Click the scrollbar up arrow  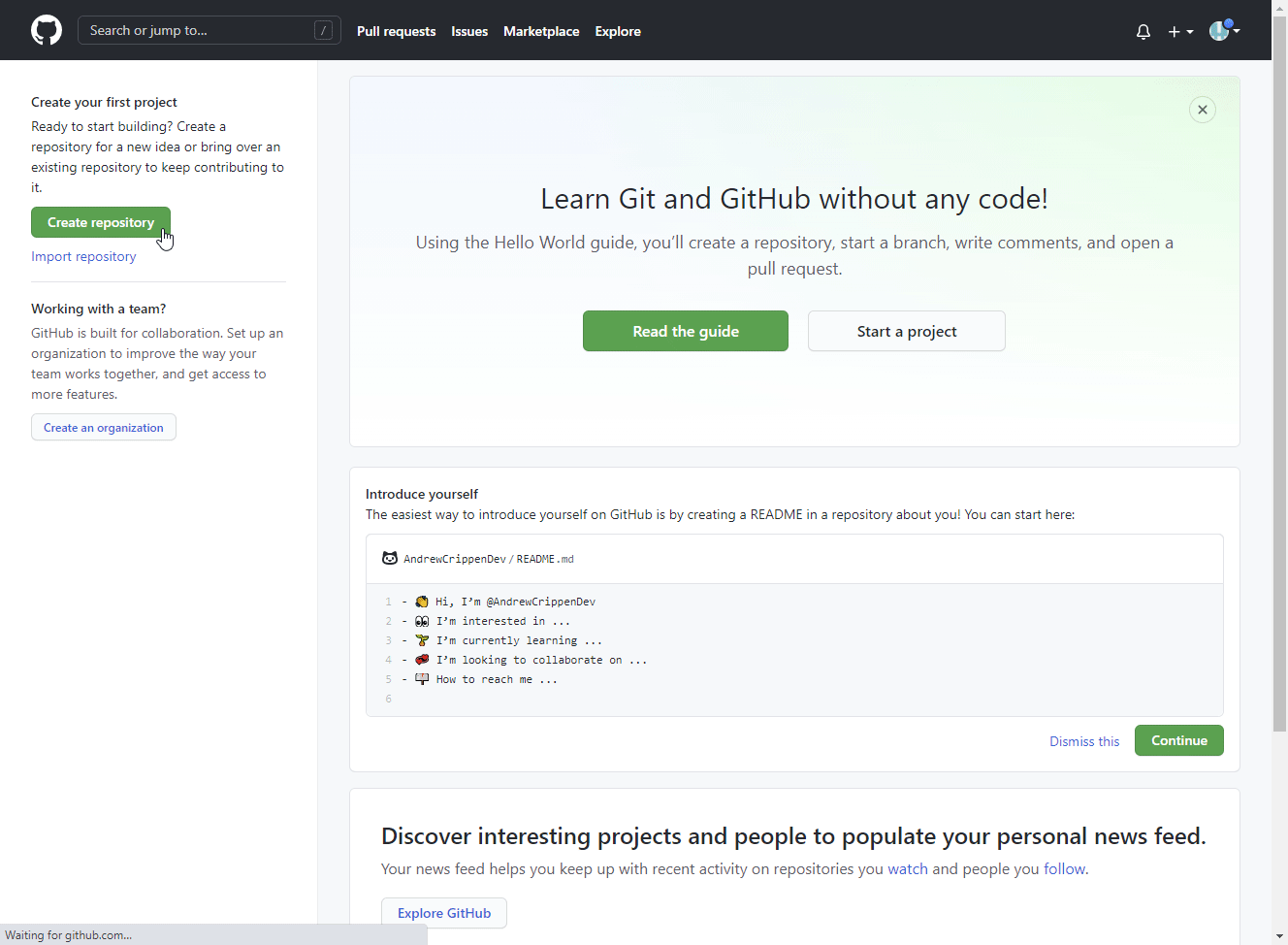(1279, 8)
